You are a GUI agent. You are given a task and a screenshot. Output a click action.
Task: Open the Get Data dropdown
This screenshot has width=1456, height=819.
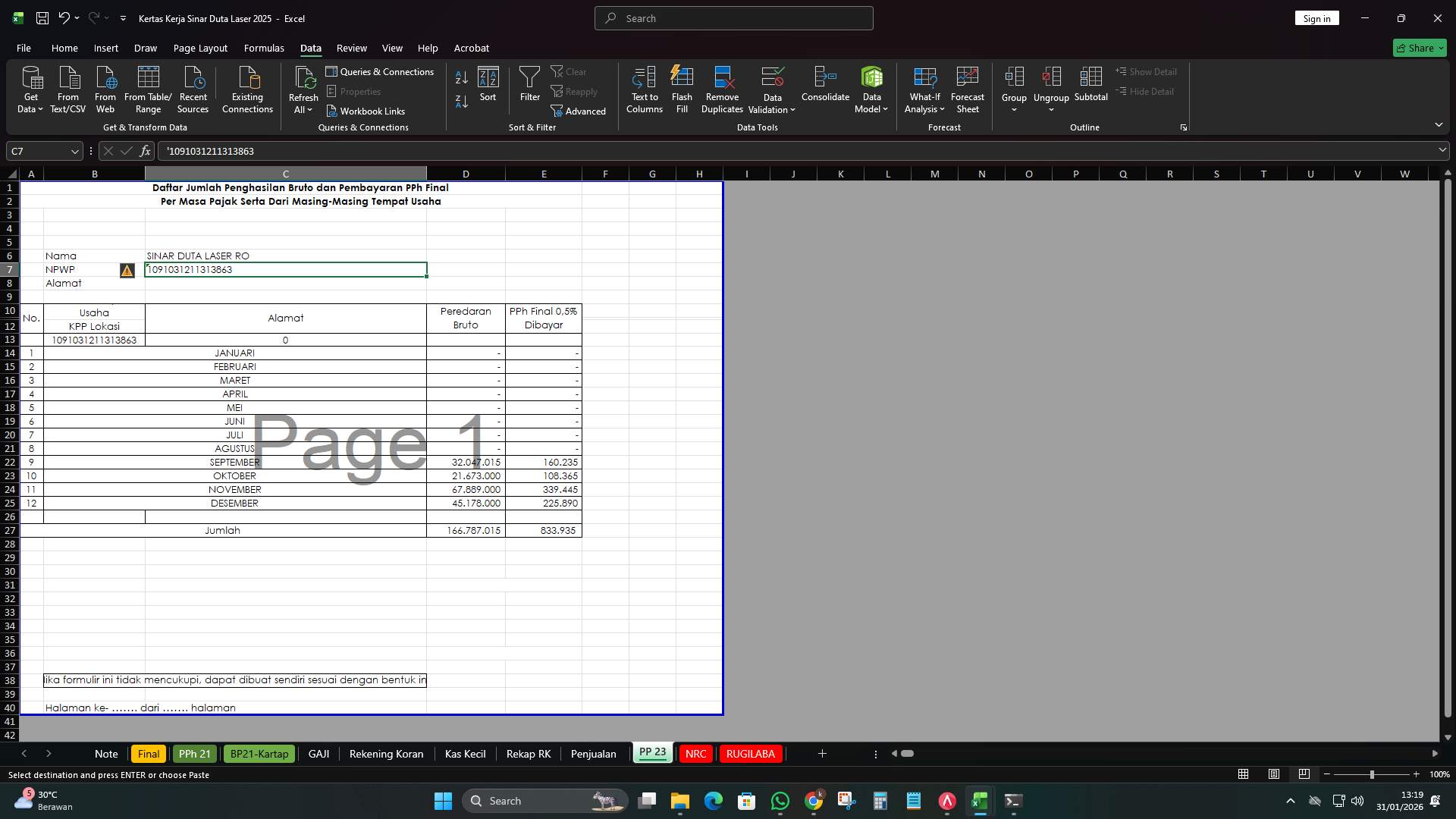point(30,89)
